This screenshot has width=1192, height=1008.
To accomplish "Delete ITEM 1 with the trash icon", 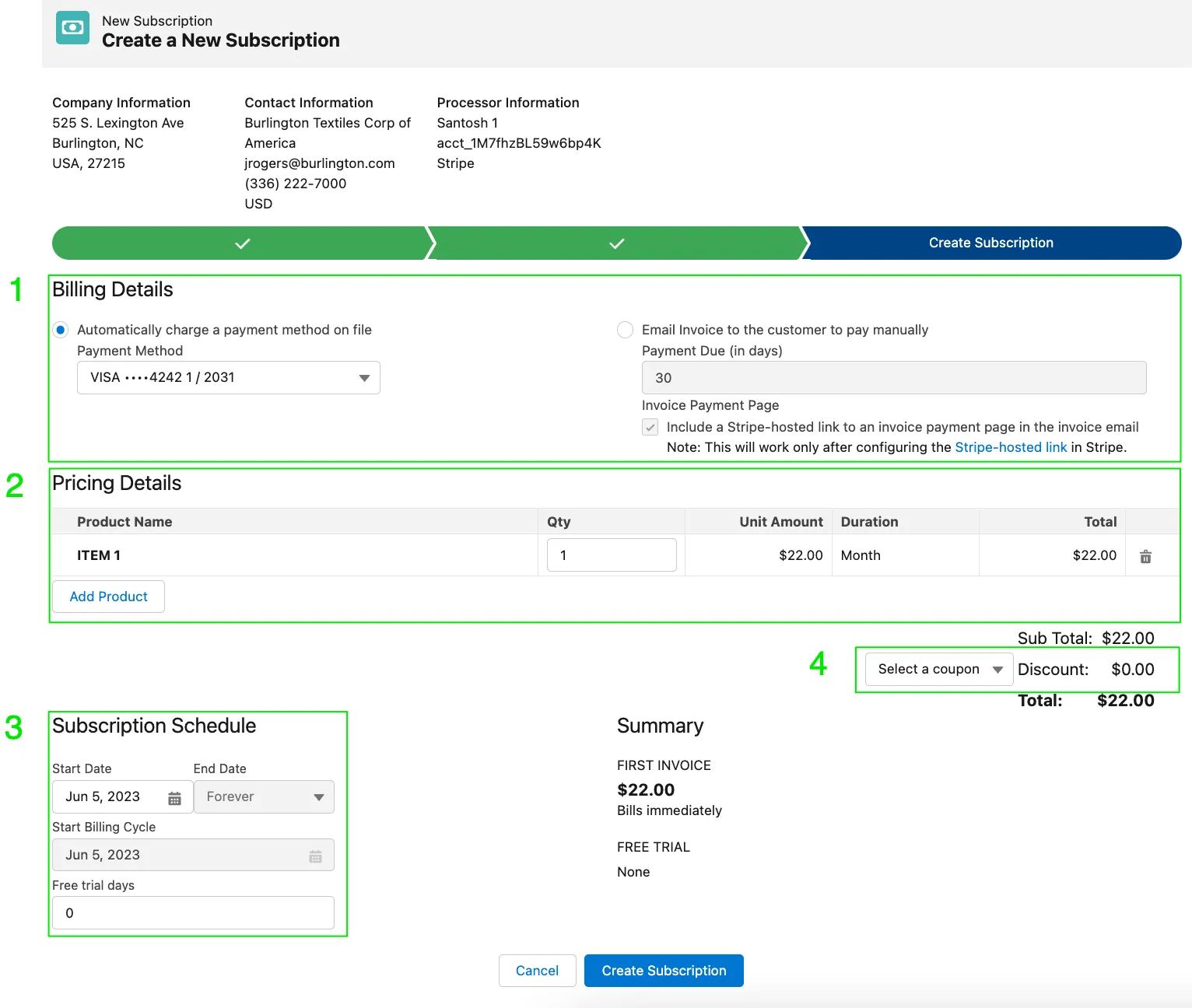I will tap(1145, 556).
